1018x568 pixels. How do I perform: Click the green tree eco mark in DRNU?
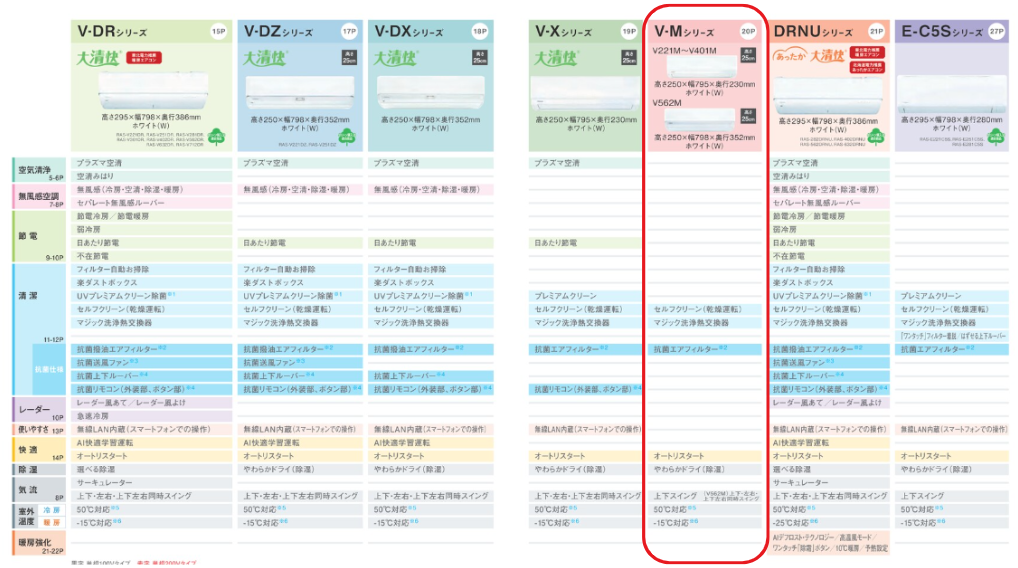coord(876,137)
